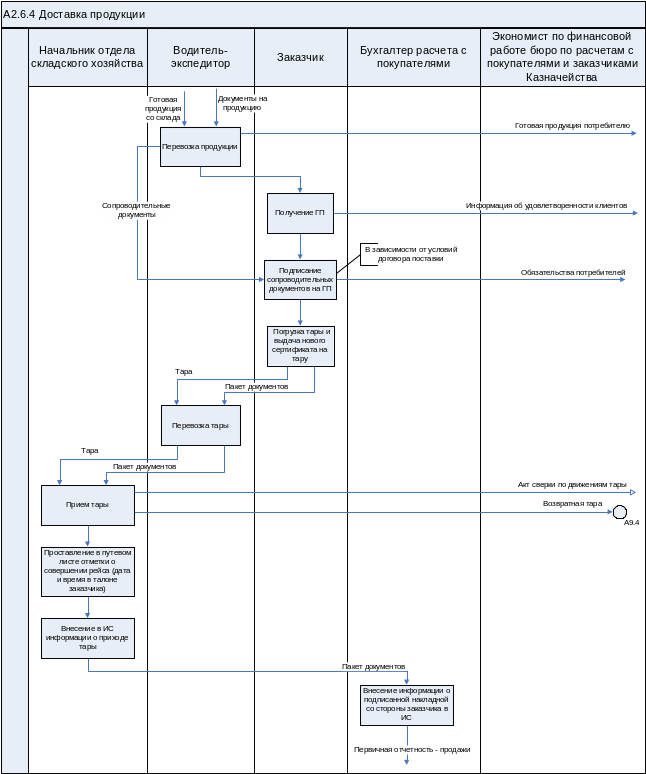Click the label 'Готовая продукция потребителю'
This screenshot has width=646, height=774.
click(x=572, y=126)
